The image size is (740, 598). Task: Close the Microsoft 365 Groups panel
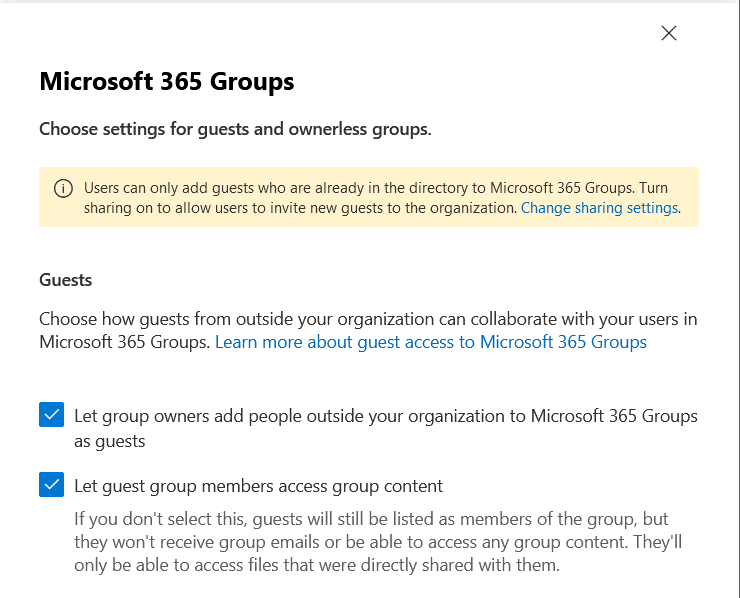point(669,33)
